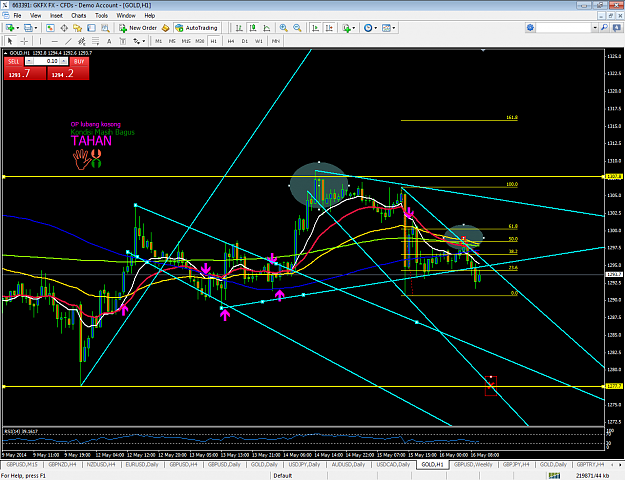The width and height of the screenshot is (625, 480).
Task: Click the trade volume input field
Action: point(47,61)
